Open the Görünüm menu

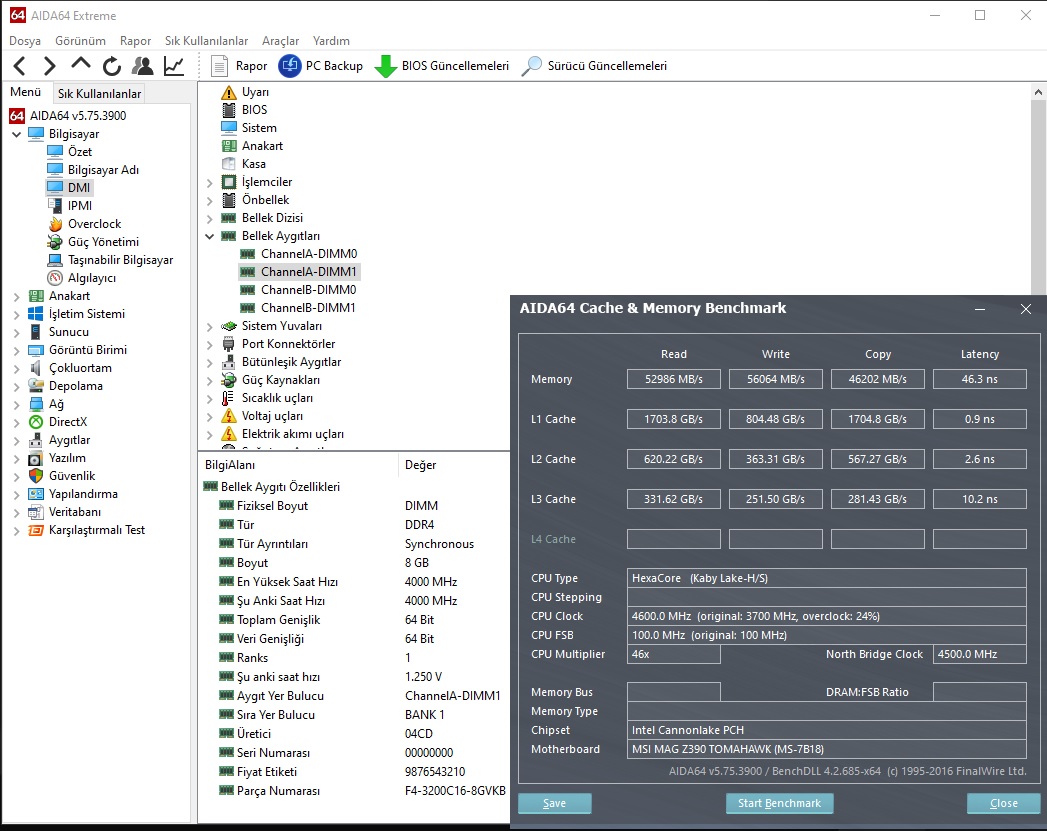(x=80, y=41)
